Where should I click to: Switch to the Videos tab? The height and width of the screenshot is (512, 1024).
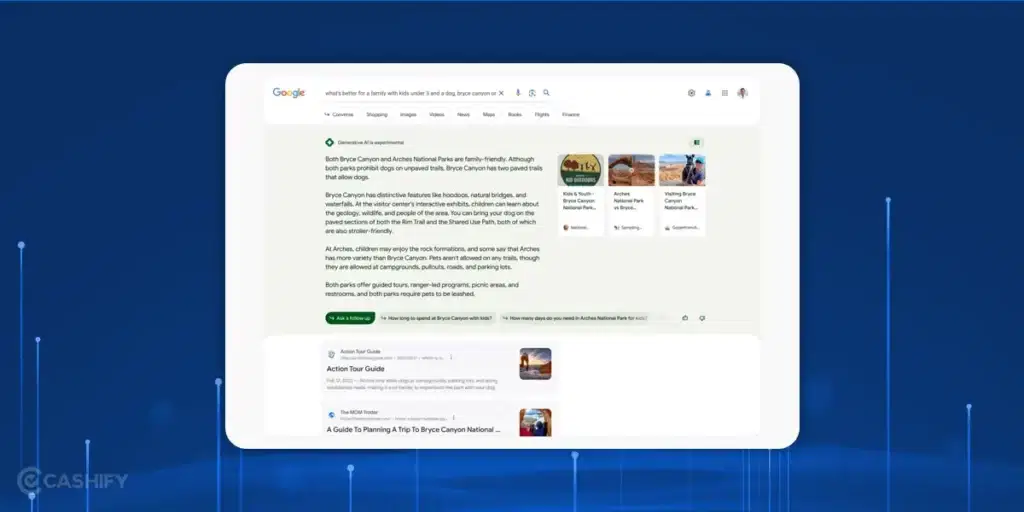coord(437,114)
